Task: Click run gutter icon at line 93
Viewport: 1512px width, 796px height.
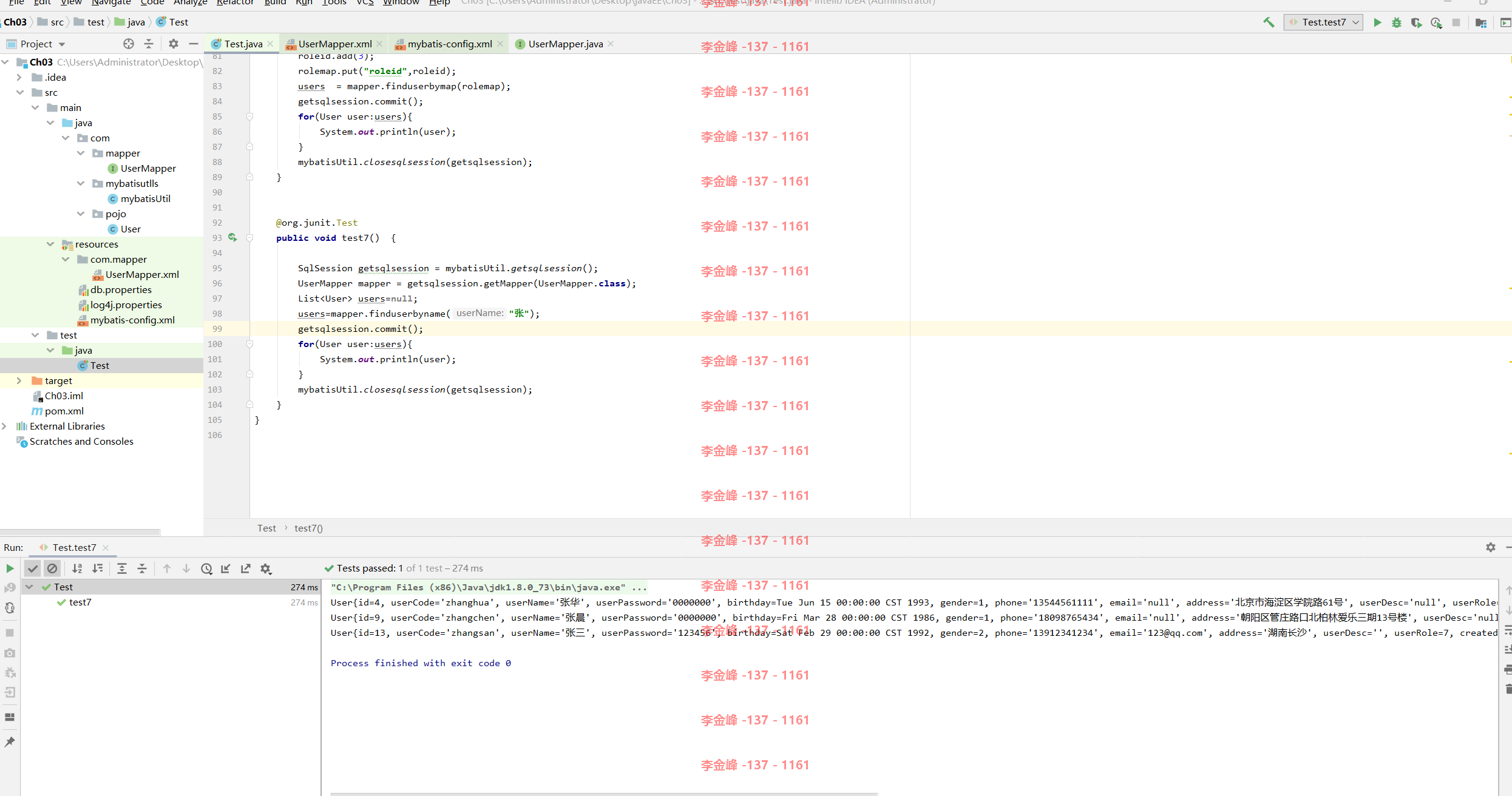Action: 232,237
